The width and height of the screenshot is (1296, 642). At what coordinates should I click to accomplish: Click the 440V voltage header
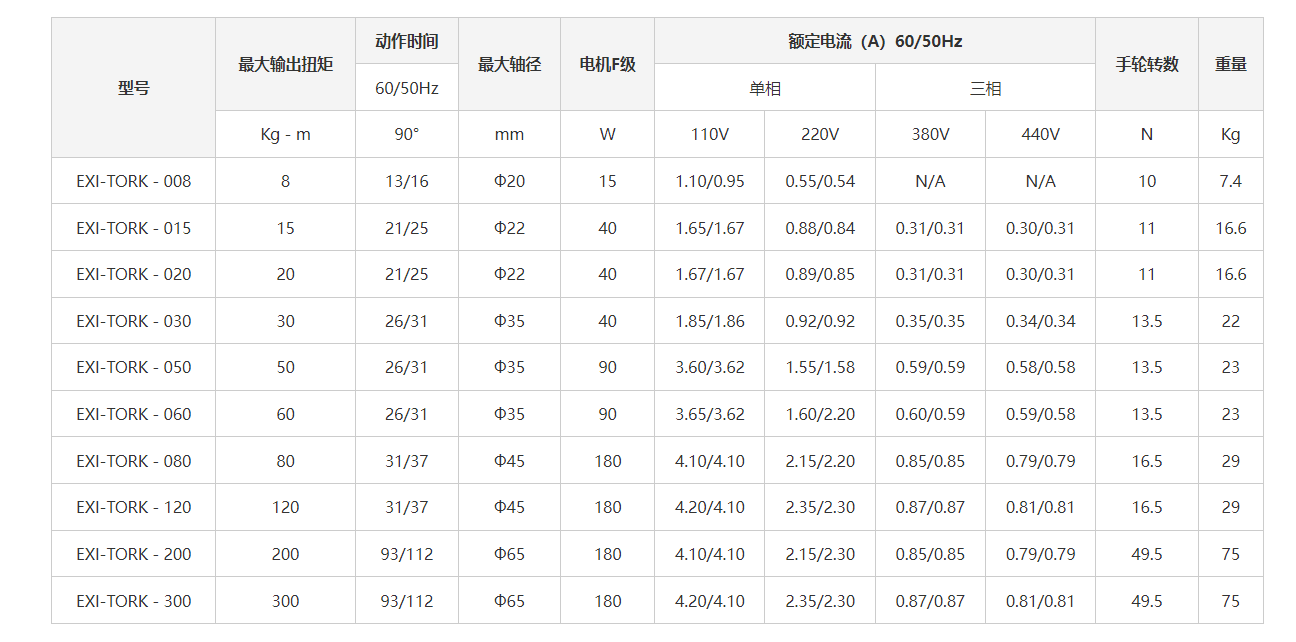1040,134
